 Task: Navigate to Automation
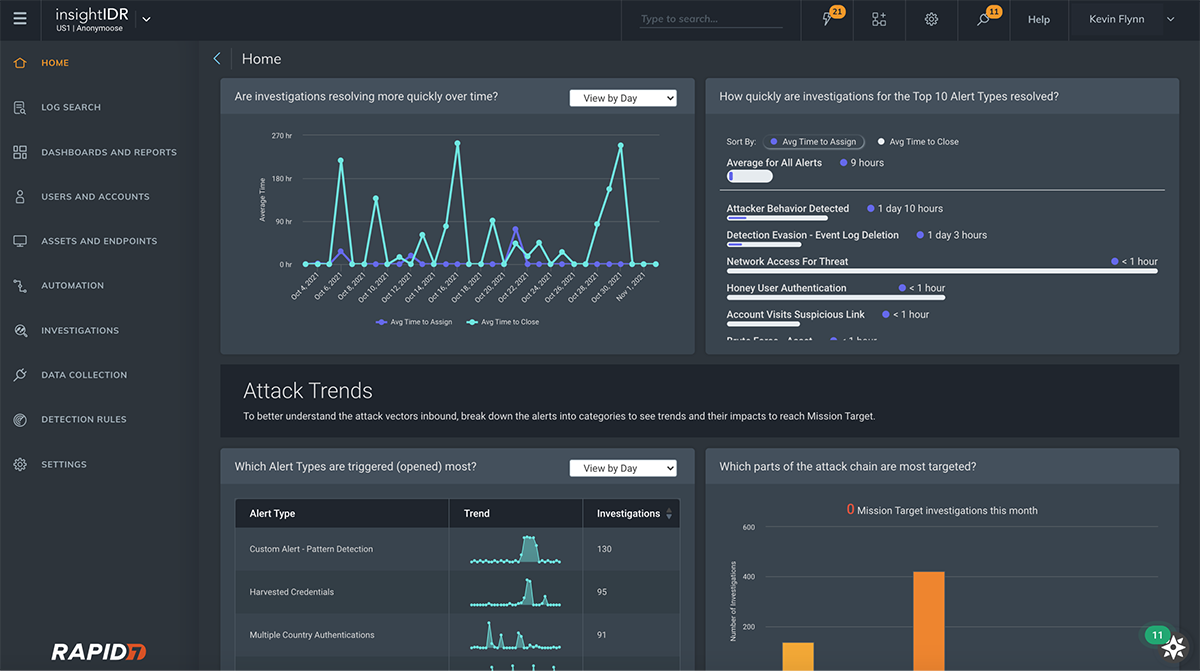(72, 286)
